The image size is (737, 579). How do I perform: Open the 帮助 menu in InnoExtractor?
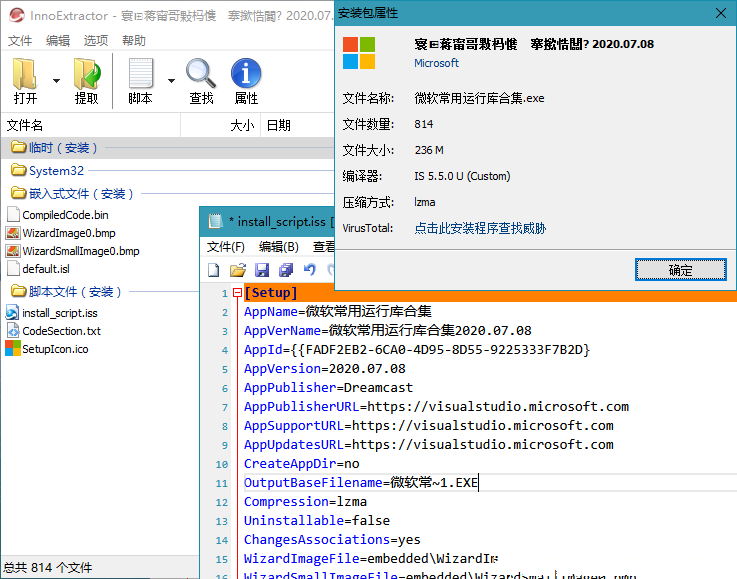(134, 41)
